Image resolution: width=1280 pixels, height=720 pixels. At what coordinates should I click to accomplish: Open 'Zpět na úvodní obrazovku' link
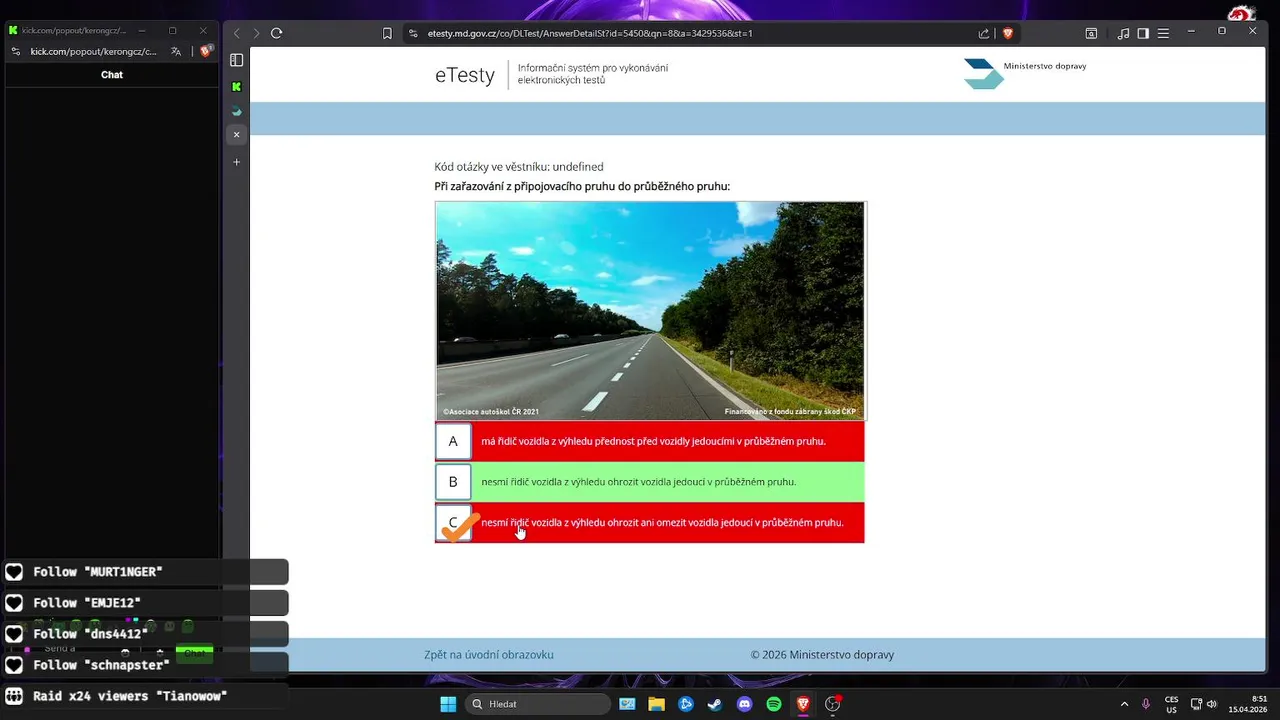[x=489, y=655]
